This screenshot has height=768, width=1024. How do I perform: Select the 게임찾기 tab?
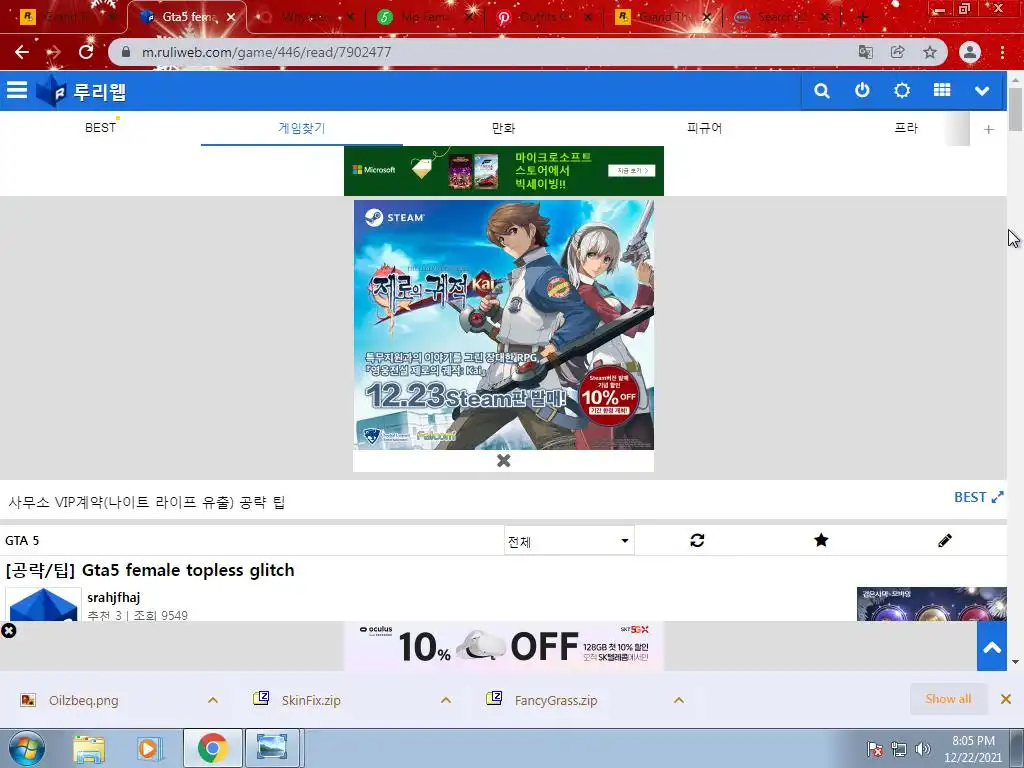coord(302,128)
